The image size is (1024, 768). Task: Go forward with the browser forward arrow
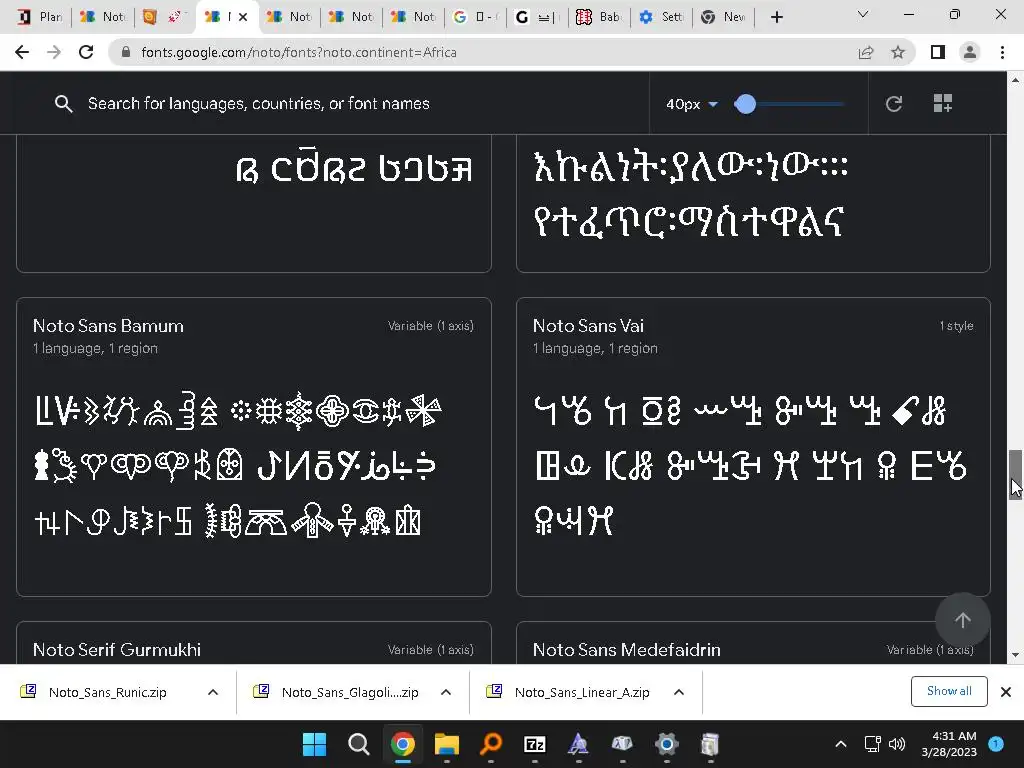point(54,52)
